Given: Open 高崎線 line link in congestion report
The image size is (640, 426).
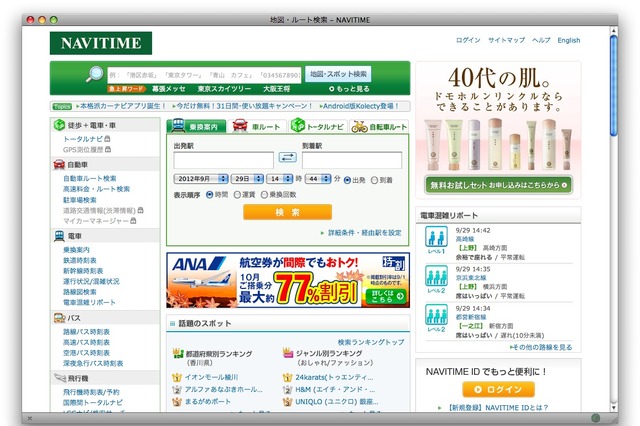Looking at the screenshot, I should click(x=464, y=239).
